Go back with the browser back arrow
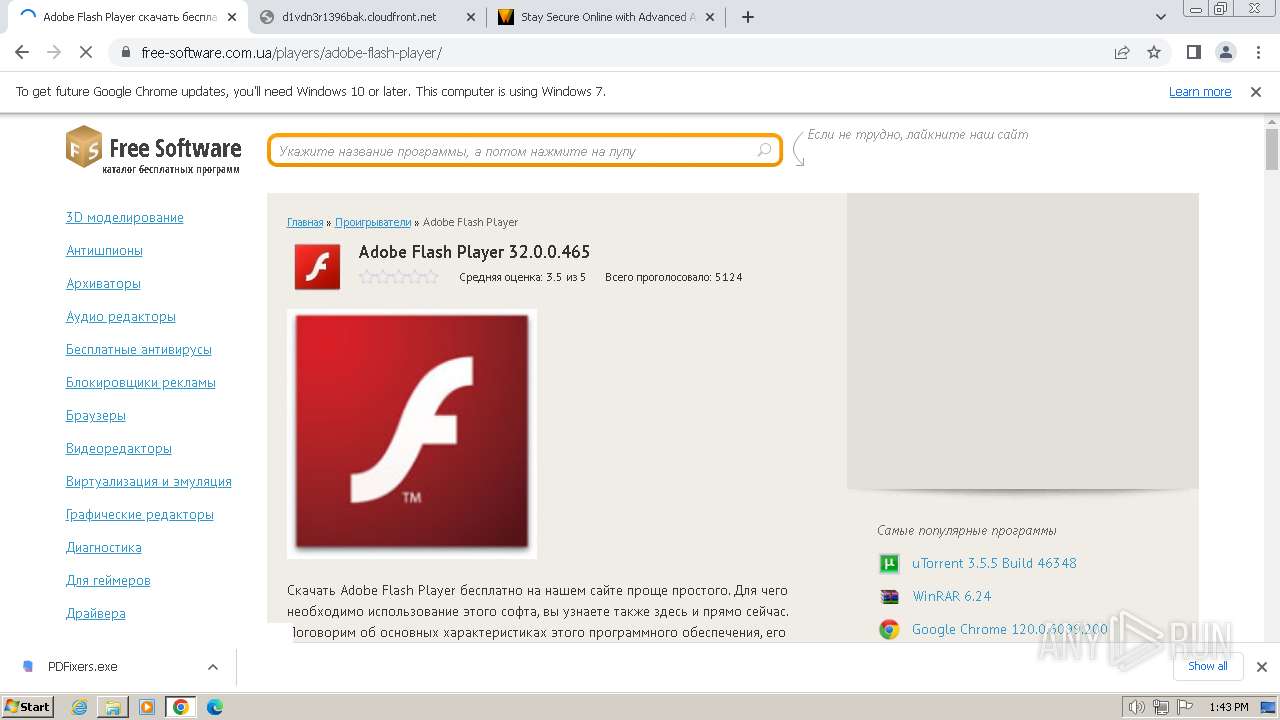The image size is (1280, 720). [22, 52]
